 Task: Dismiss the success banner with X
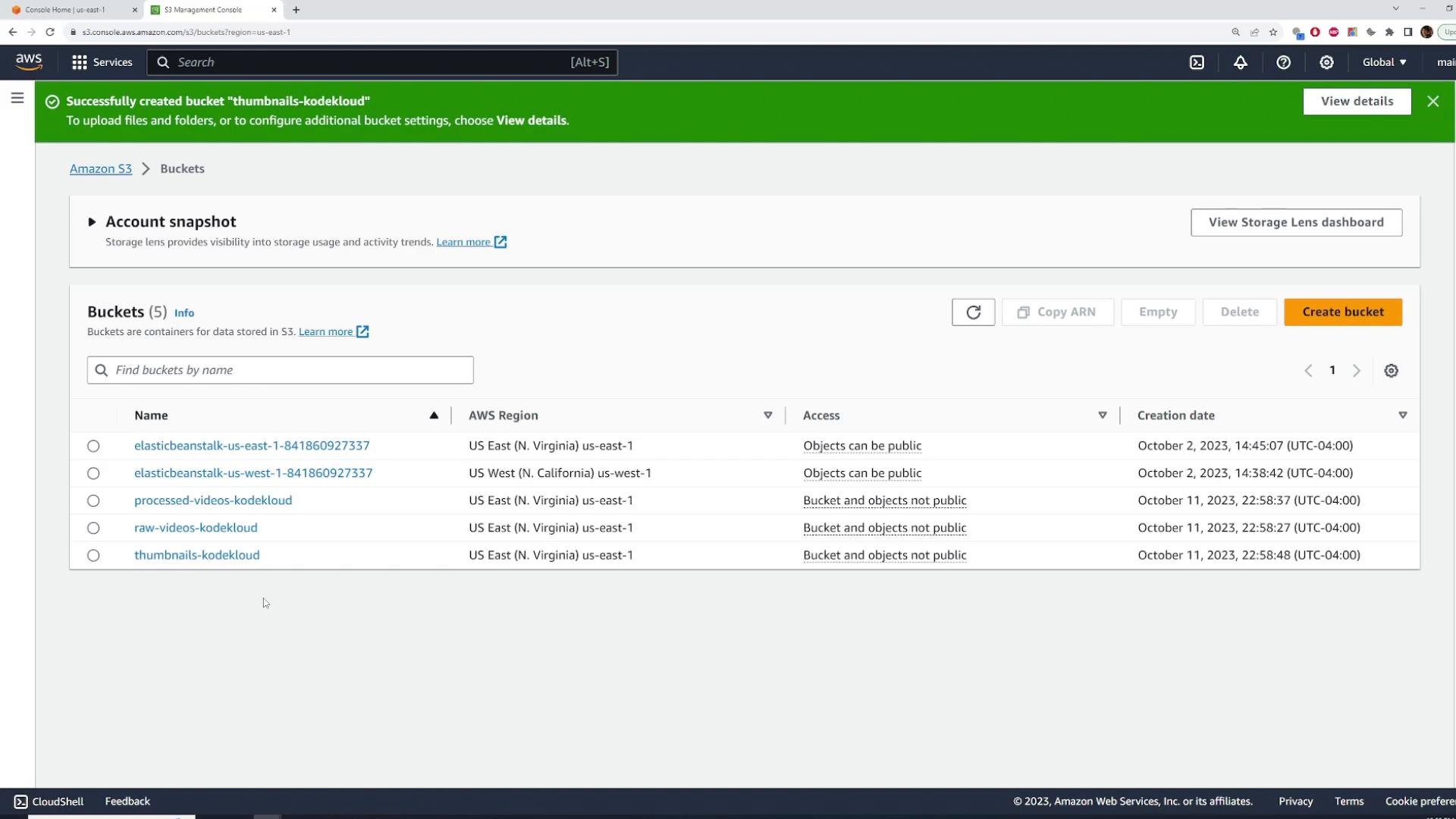click(1432, 101)
